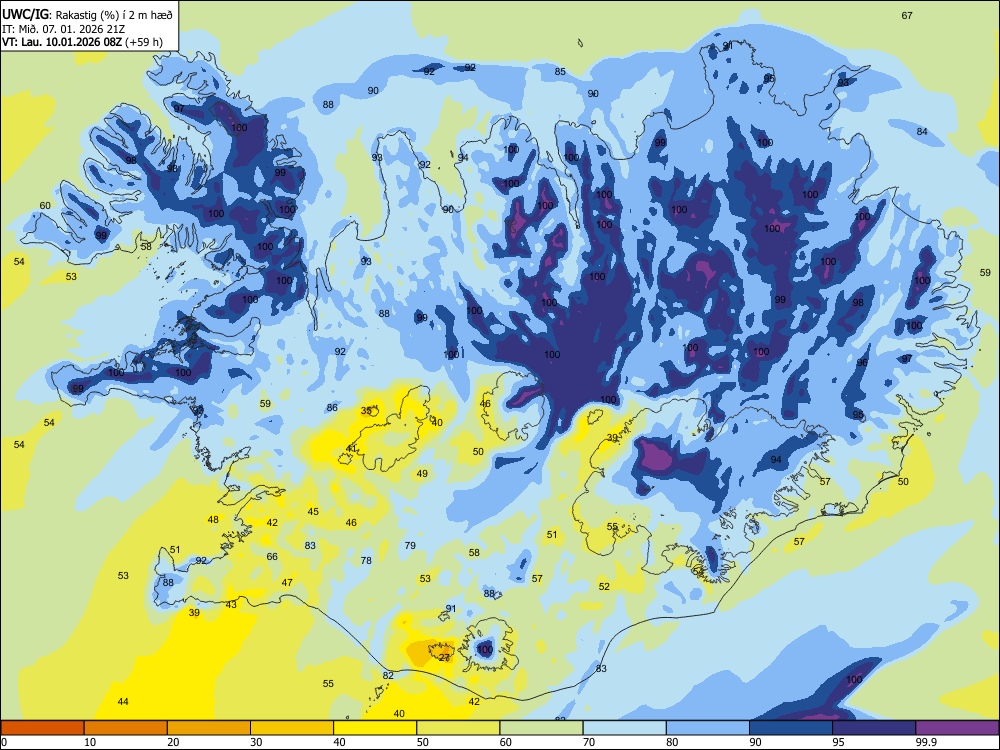
Task: Click the map value '45' on the map
Action: (313, 511)
